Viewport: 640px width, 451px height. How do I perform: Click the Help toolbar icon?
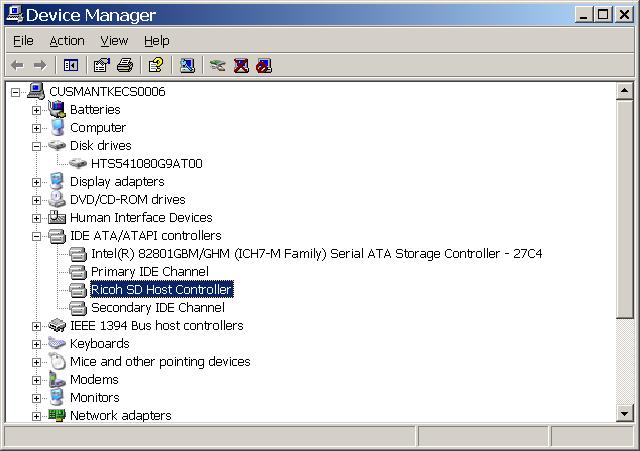156,65
